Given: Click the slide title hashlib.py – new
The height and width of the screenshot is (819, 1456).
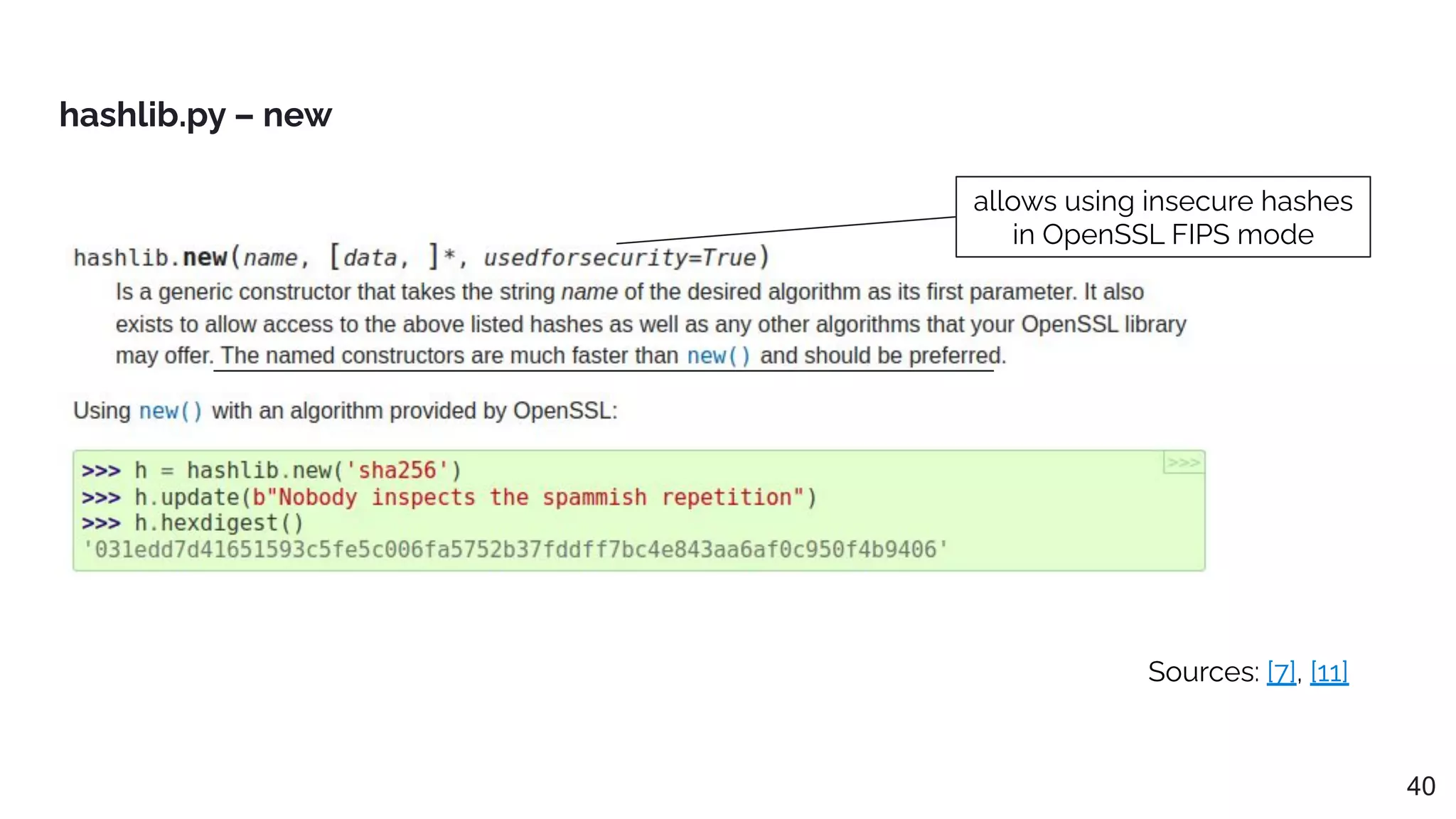Looking at the screenshot, I should 196,115.
